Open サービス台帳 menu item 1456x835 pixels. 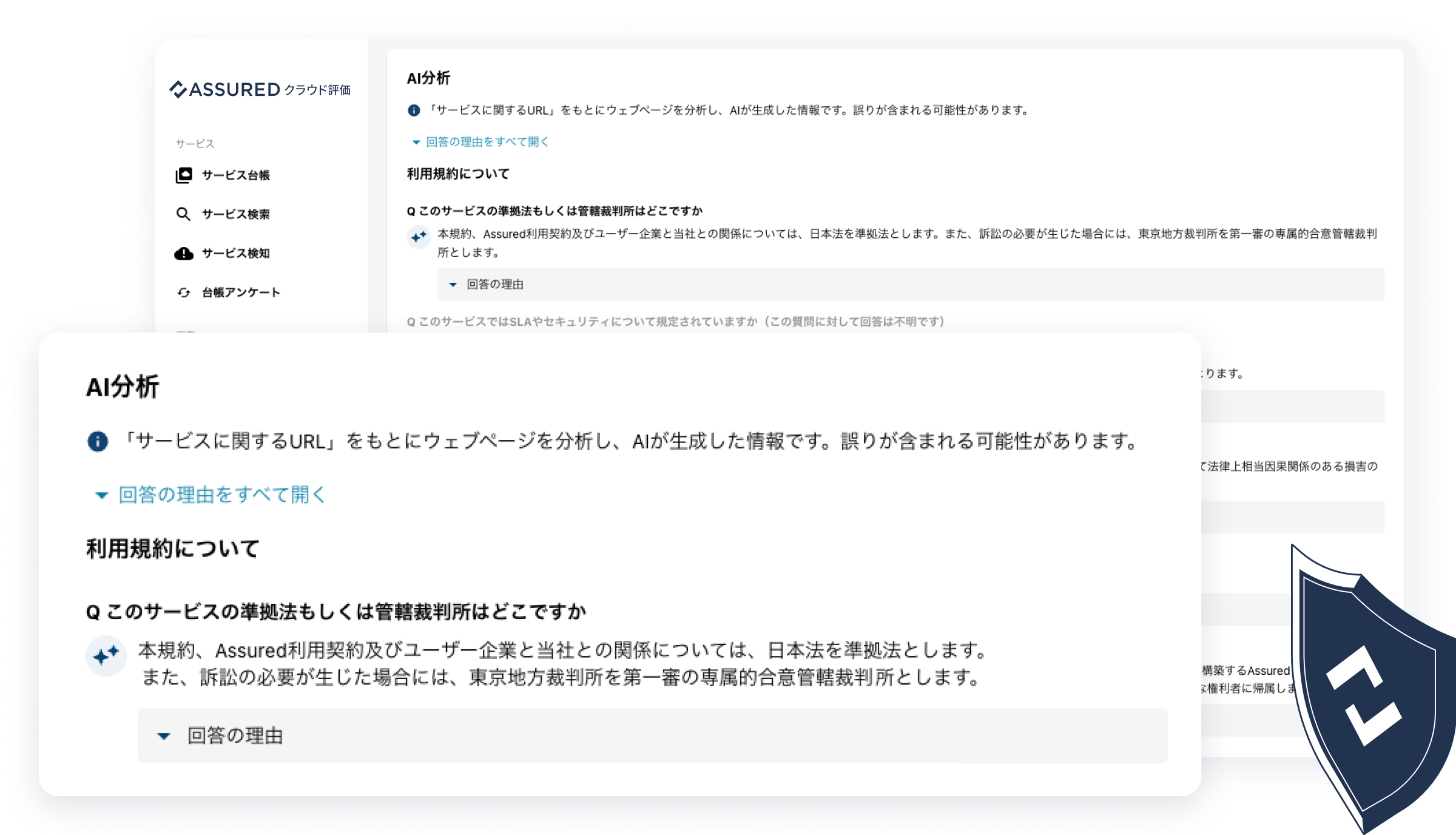point(235,175)
